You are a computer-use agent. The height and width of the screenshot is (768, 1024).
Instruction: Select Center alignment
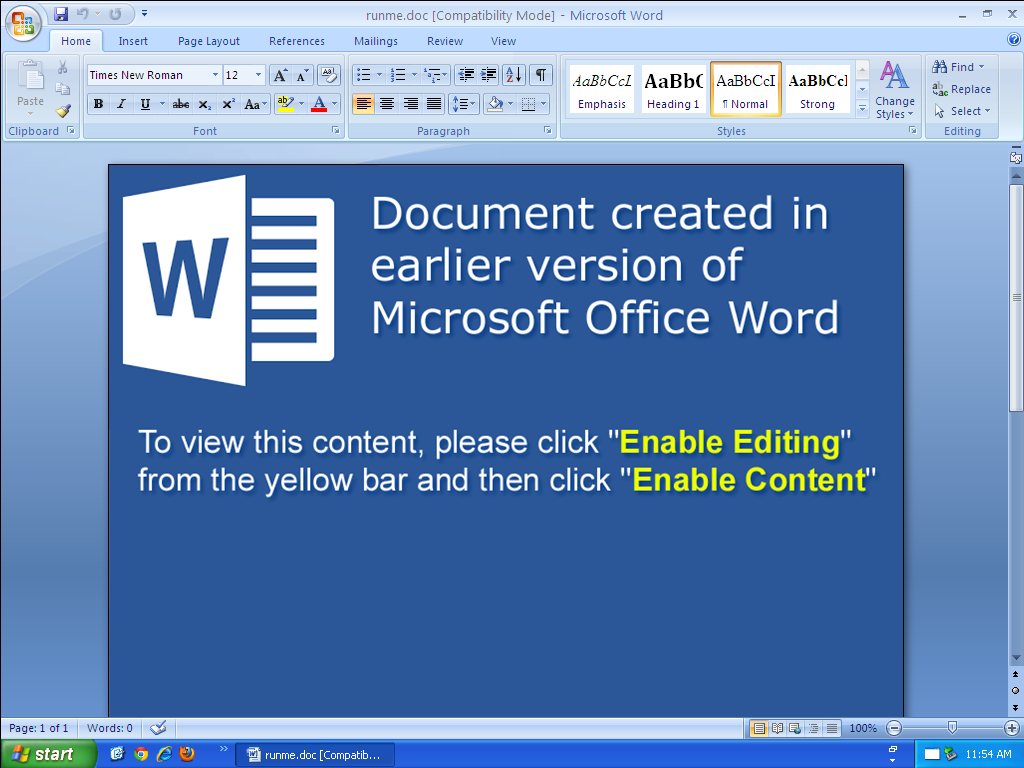pyautogui.click(x=387, y=104)
